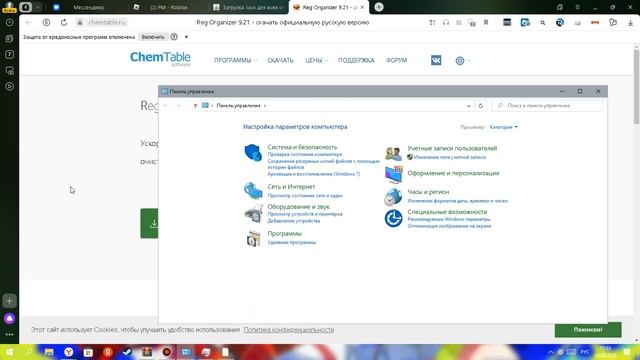Click the taskbar clock
This screenshot has width=640, height=360.
[x=606, y=352]
